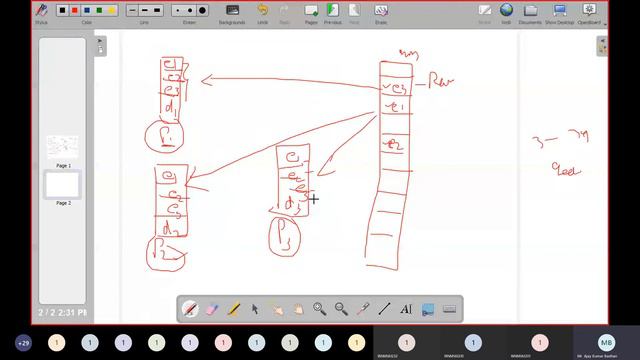
Task: Open the Documents view
Action: (x=530, y=13)
